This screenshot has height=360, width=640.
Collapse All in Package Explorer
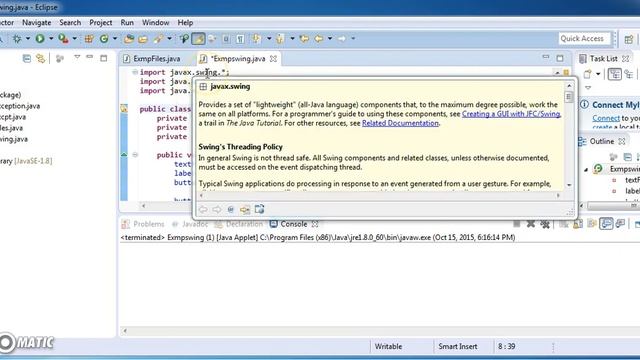tap(27, 58)
